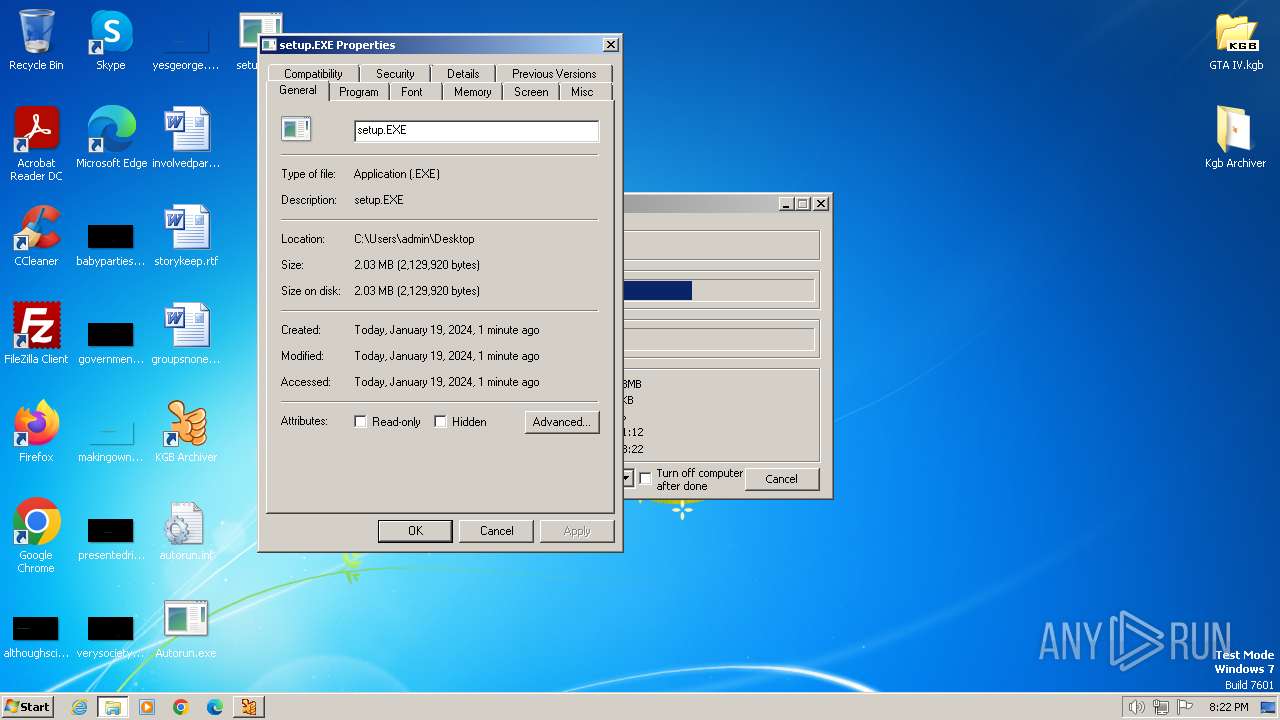Open the Start menu

point(28,707)
